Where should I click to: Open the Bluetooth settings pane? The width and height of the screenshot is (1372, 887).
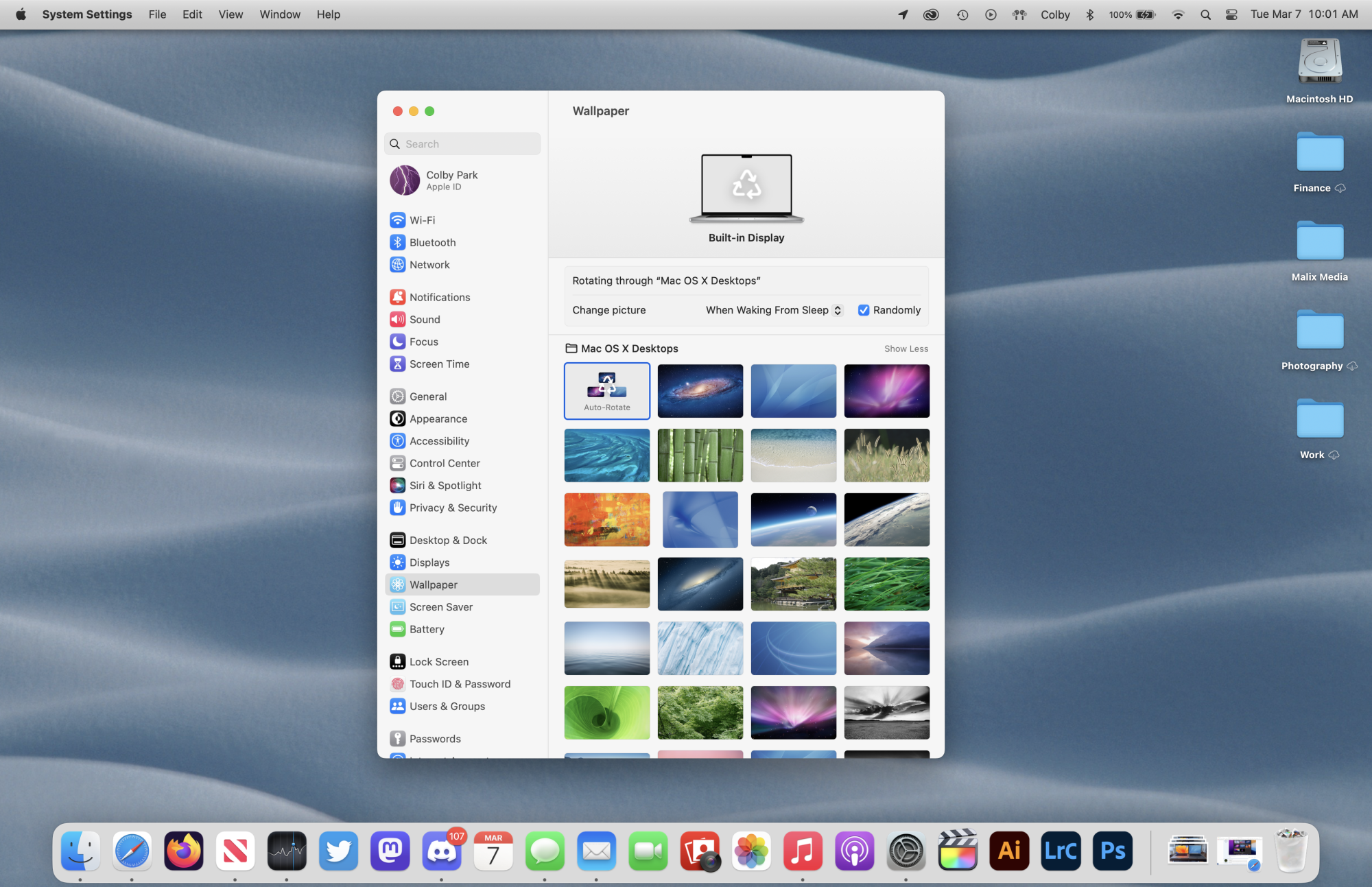432,242
